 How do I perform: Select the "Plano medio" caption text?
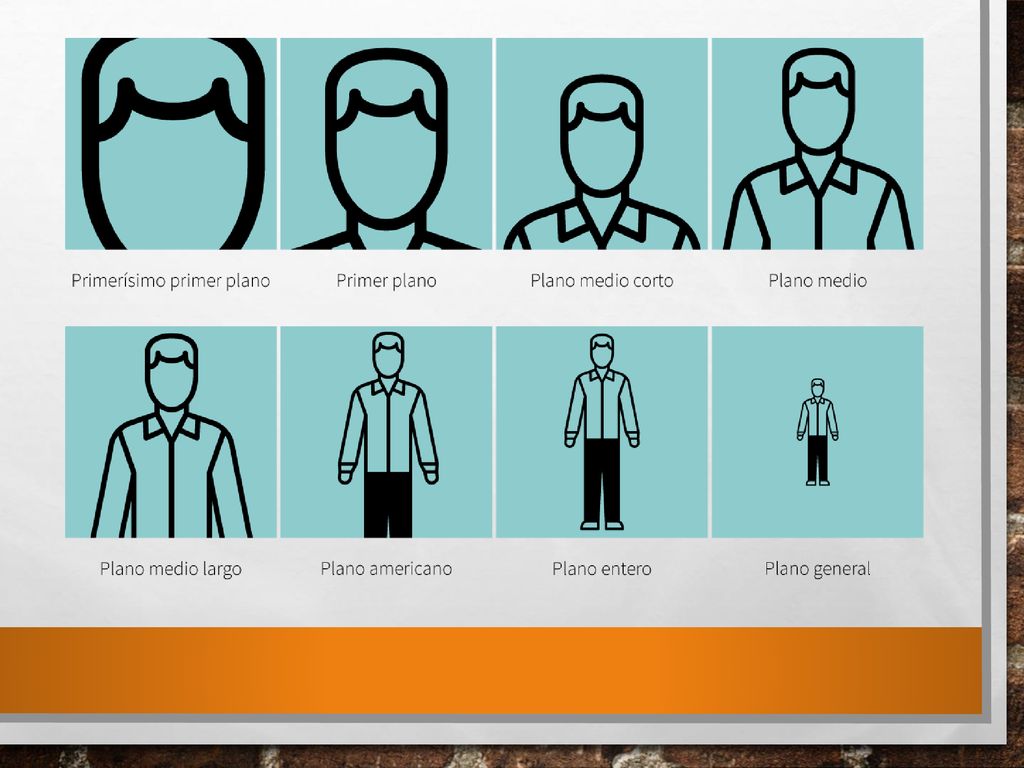pos(818,281)
